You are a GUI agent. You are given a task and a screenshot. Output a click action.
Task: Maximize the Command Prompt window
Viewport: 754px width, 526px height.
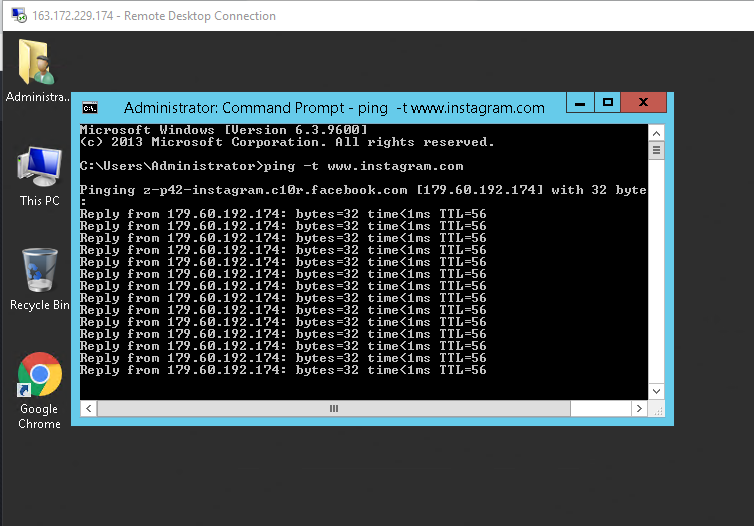[607, 103]
